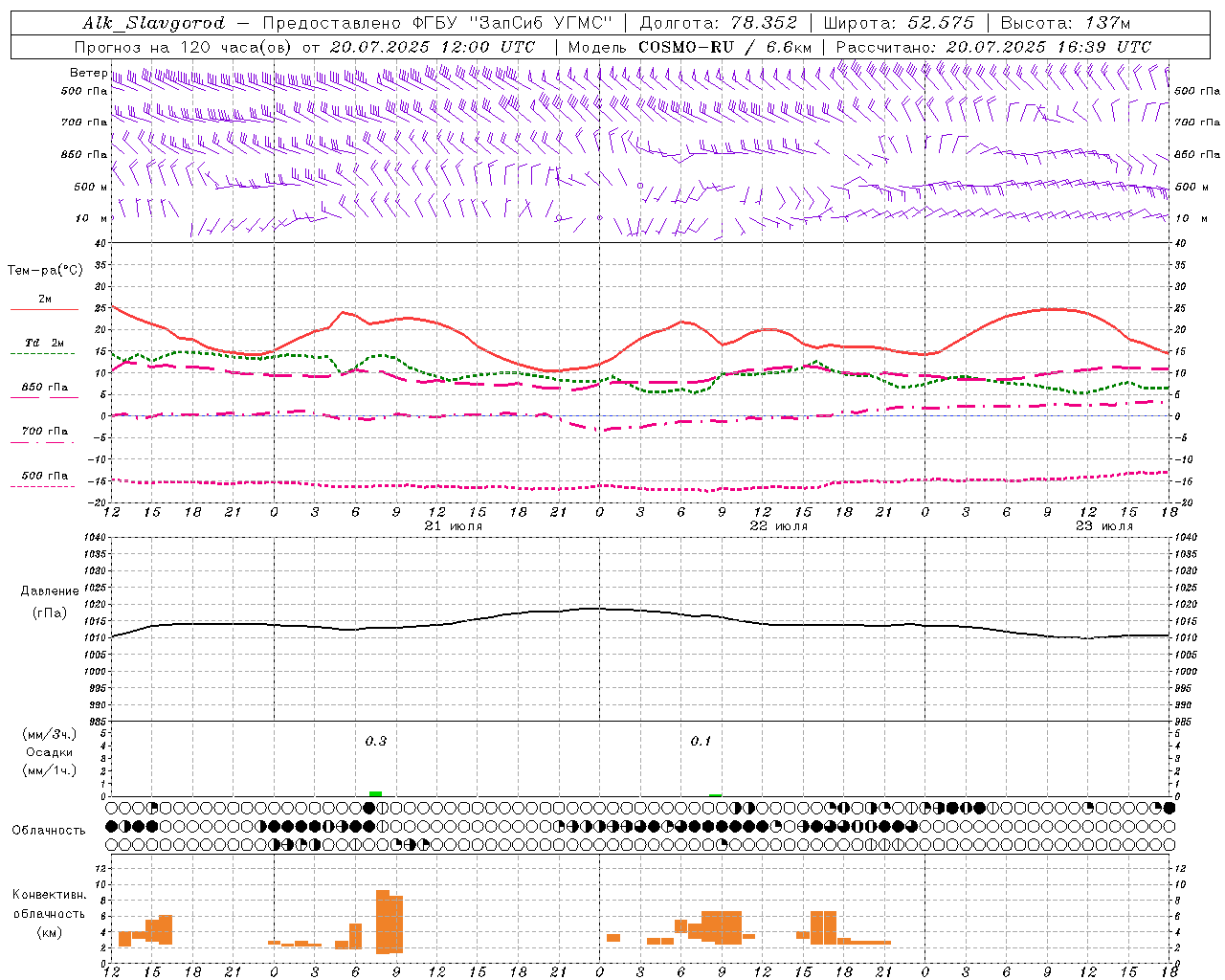
Task: Click the 0.3 precipitation amount value
Action: 376,741
